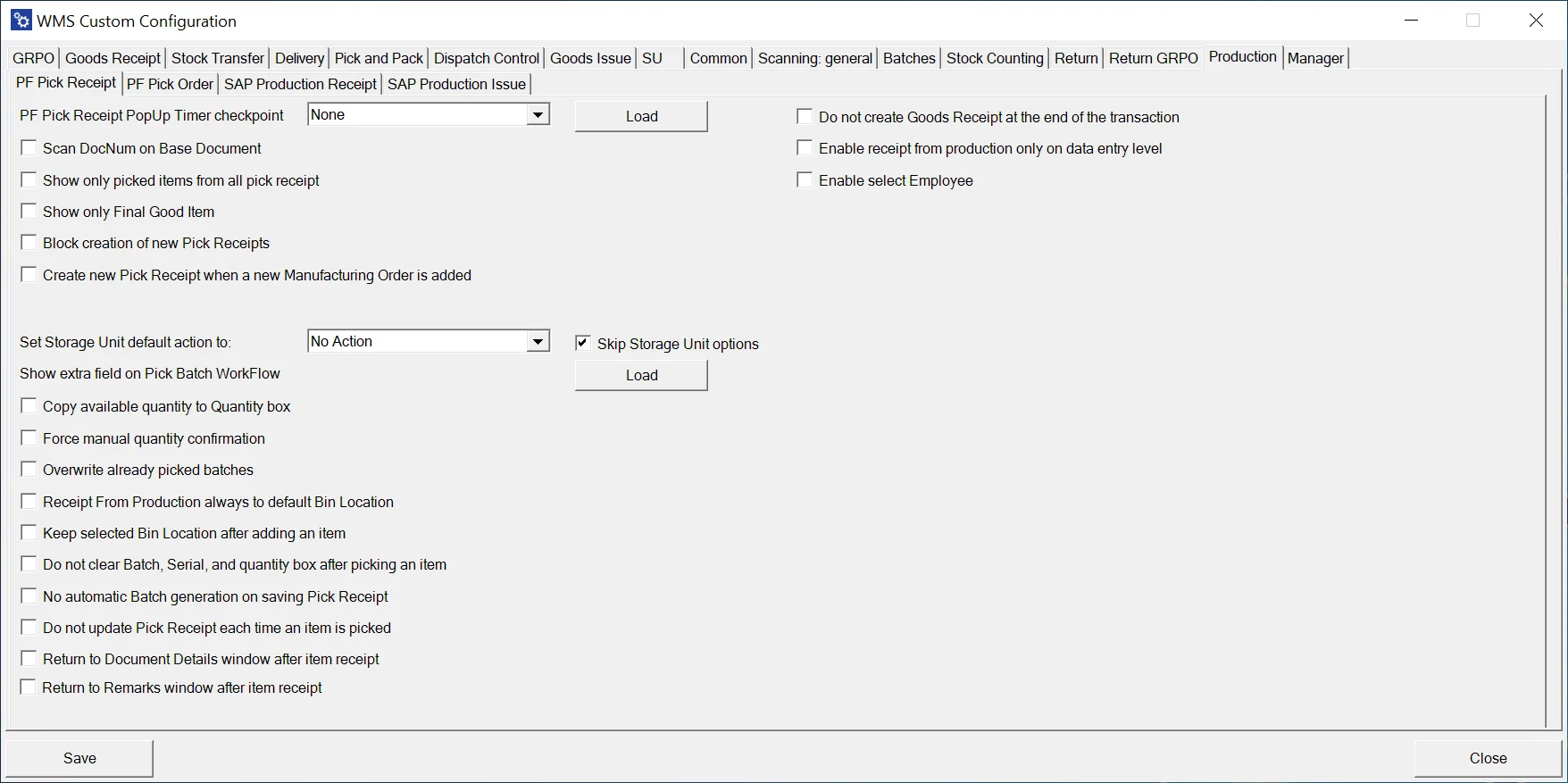Select the Return tab
This screenshot has width=1568, height=783.
pos(1076,58)
